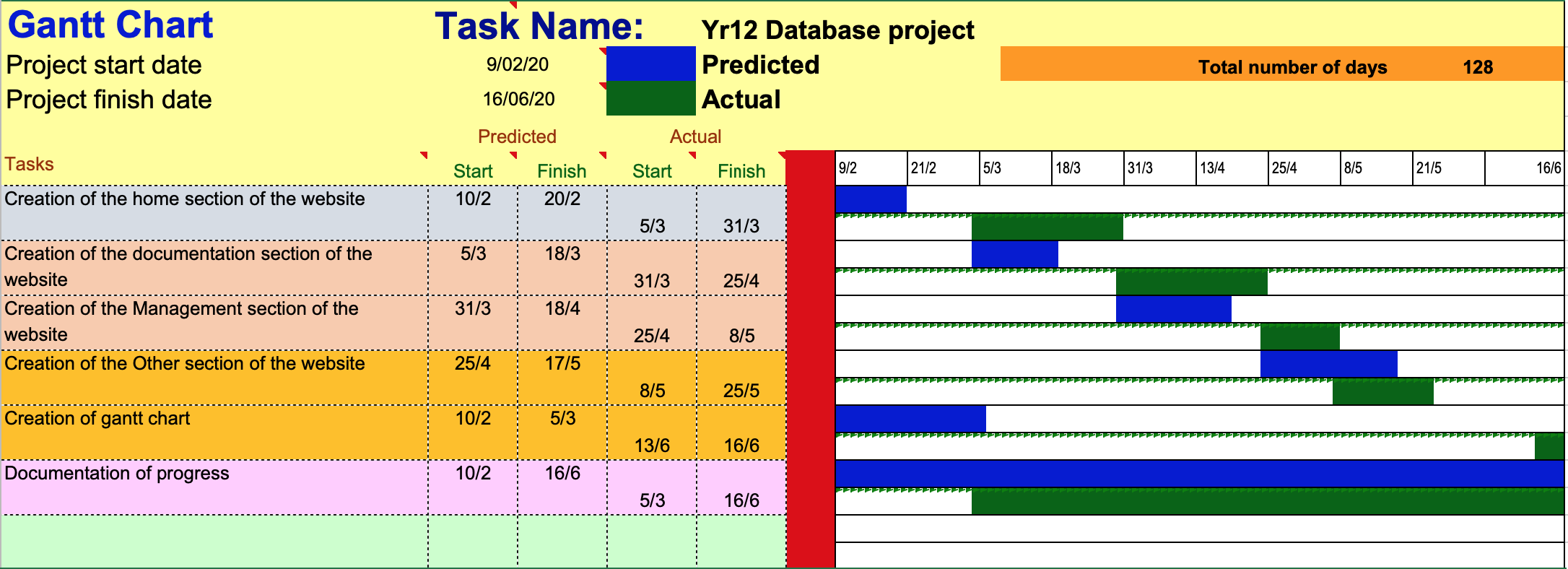Click home section actual finish 31/3
The image size is (1568, 569).
[x=741, y=226]
